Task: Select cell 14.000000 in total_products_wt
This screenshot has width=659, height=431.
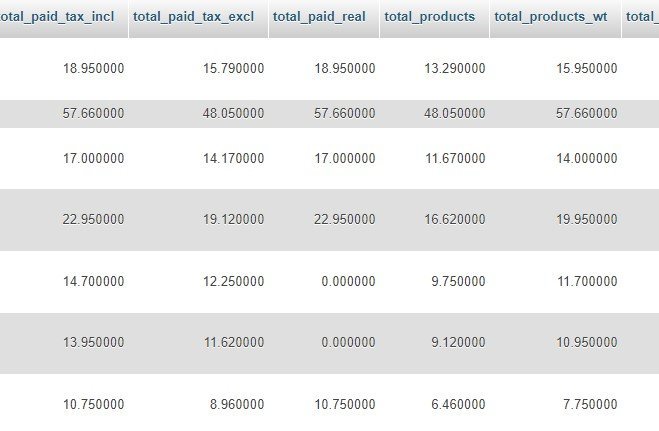Action: click(587, 158)
